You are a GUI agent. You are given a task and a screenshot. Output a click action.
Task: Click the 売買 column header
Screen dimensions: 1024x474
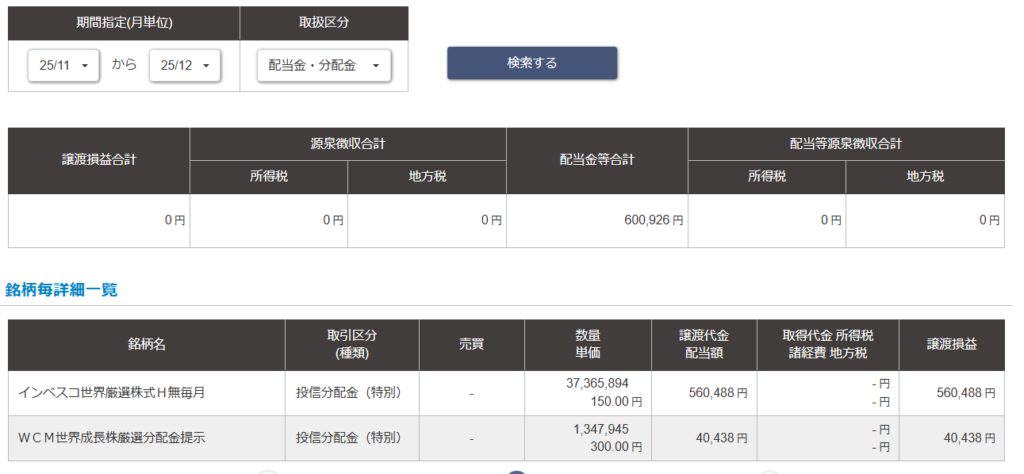(471, 344)
